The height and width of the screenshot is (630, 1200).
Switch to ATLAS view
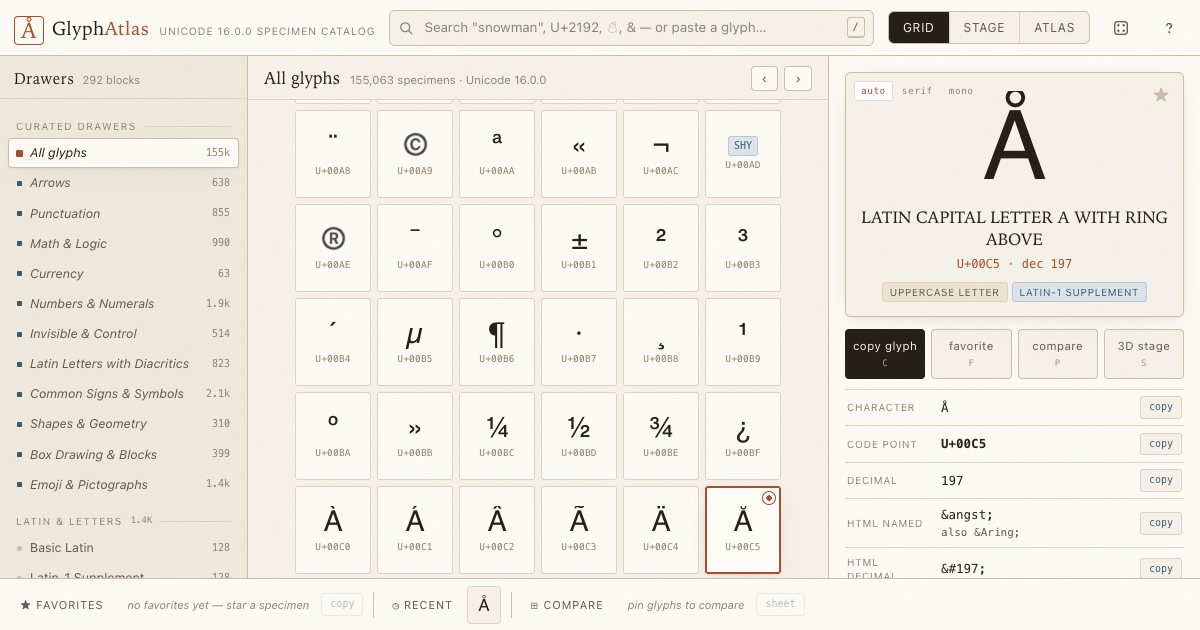1055,28
